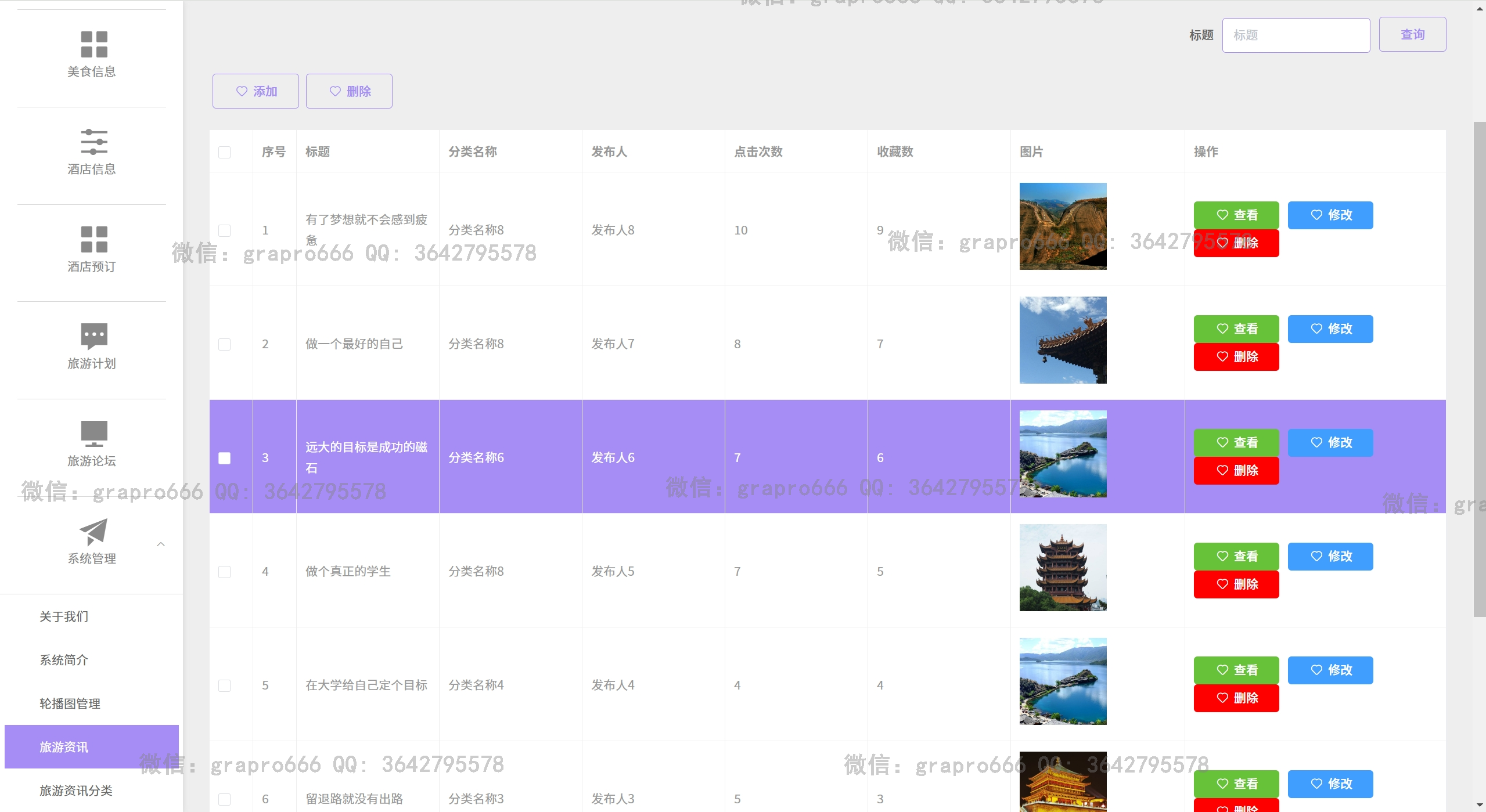Open the 美食信息 grid icon
The height and width of the screenshot is (812, 1486).
[93, 45]
